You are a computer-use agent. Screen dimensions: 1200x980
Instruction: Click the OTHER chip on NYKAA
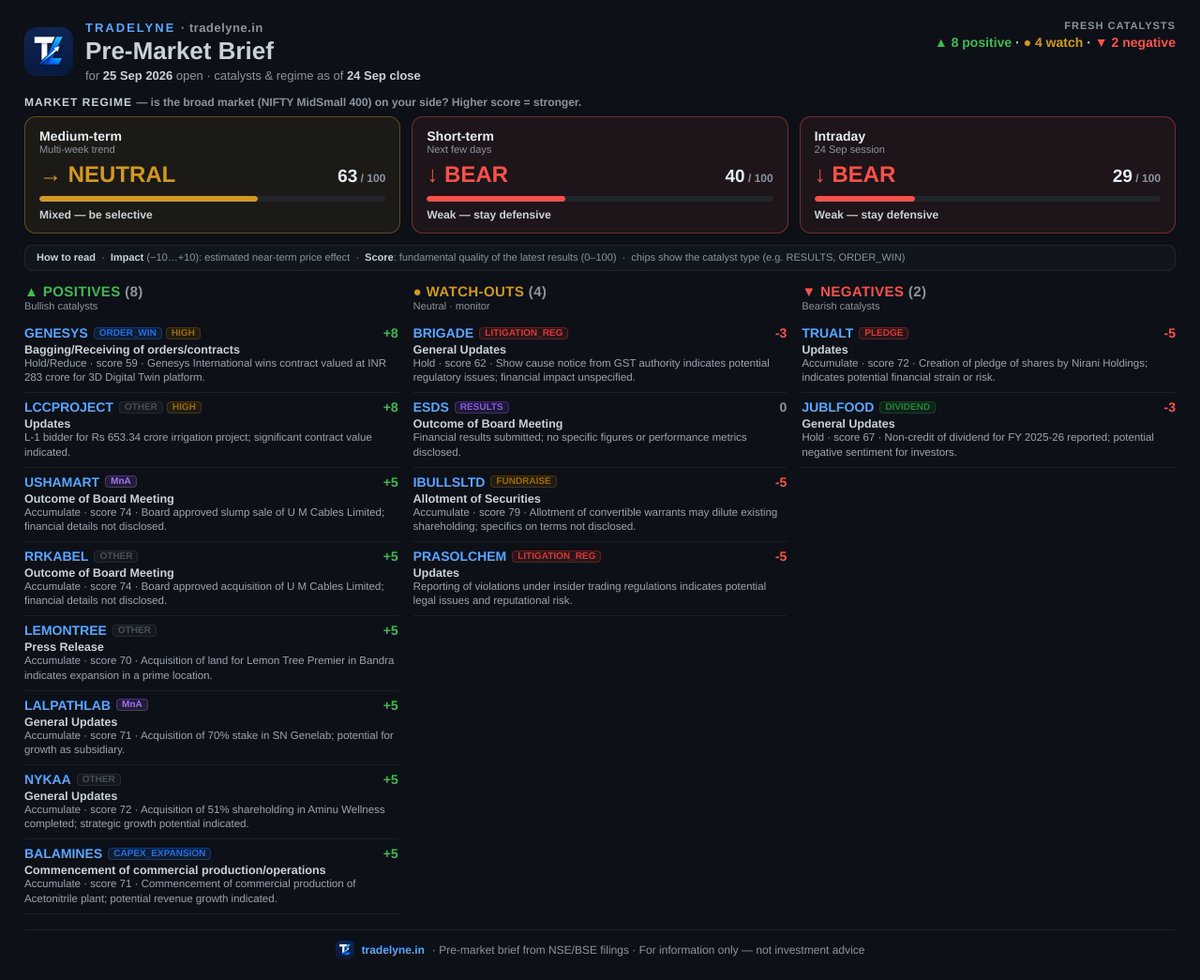click(x=98, y=779)
